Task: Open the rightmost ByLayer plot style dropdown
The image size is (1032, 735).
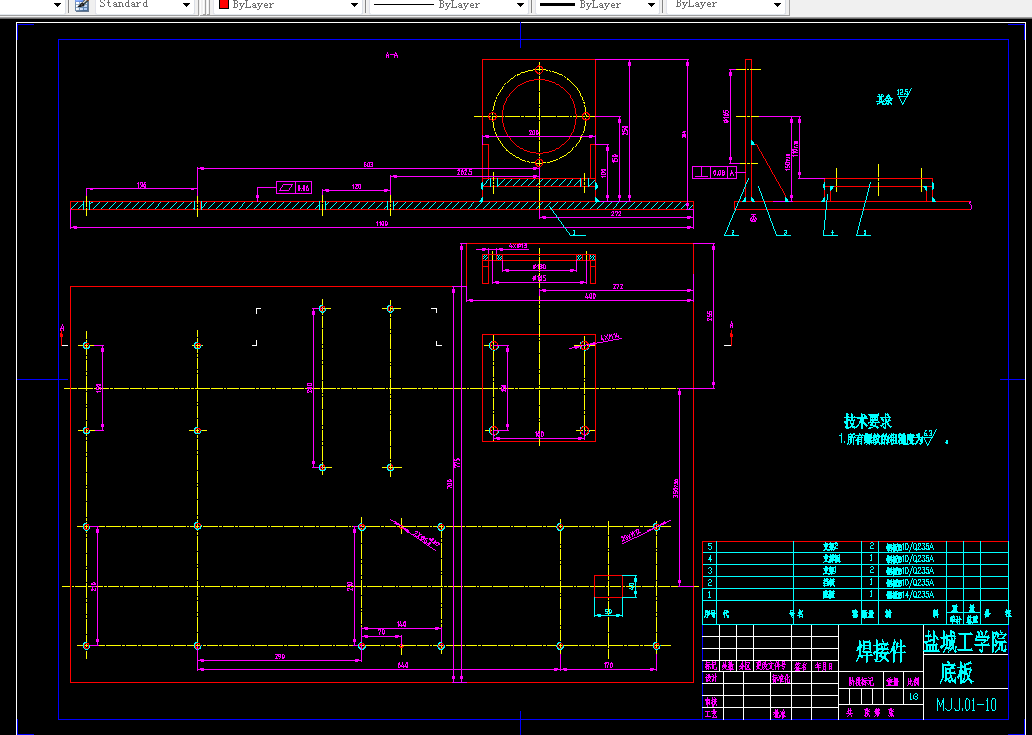Action: (778, 5)
